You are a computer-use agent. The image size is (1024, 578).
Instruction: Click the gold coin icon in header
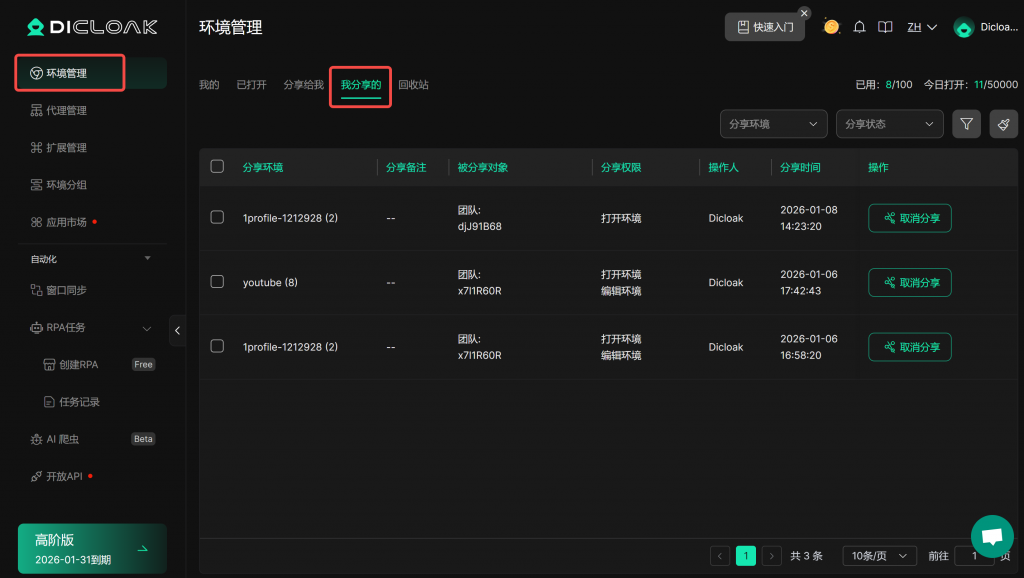coord(831,27)
